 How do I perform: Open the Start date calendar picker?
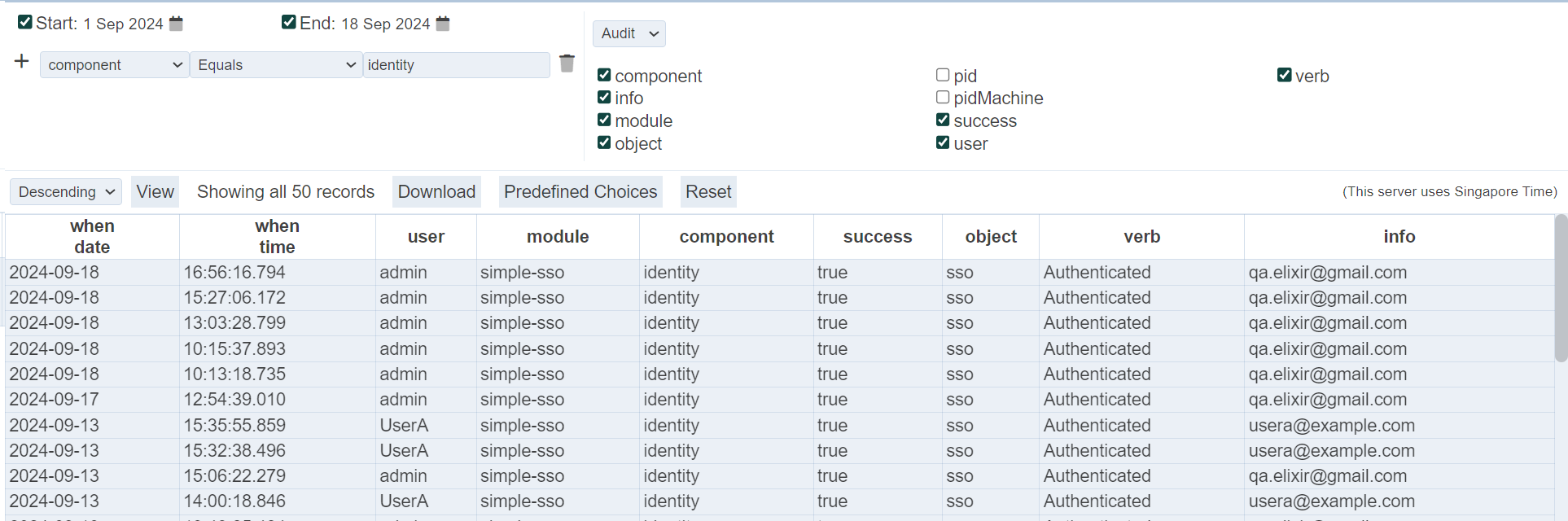[176, 24]
